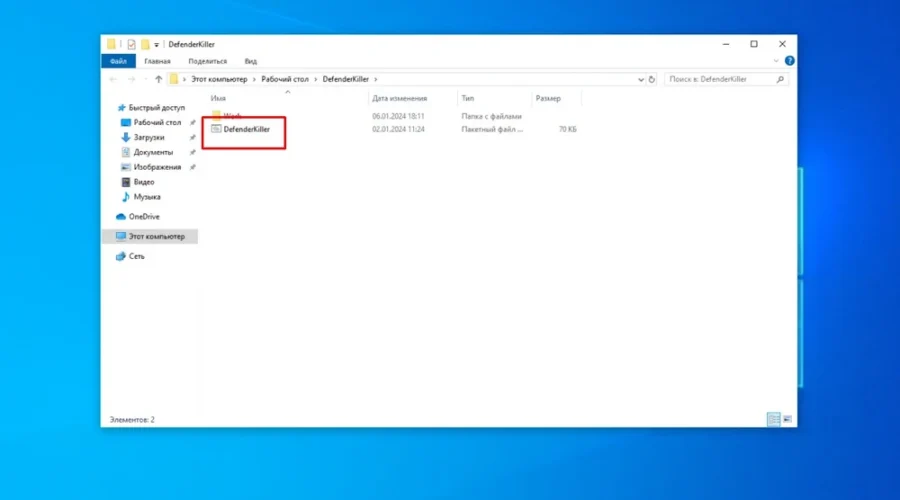Select Этот компьютер in the navigation pane
This screenshot has height=500, width=900.
150,237
